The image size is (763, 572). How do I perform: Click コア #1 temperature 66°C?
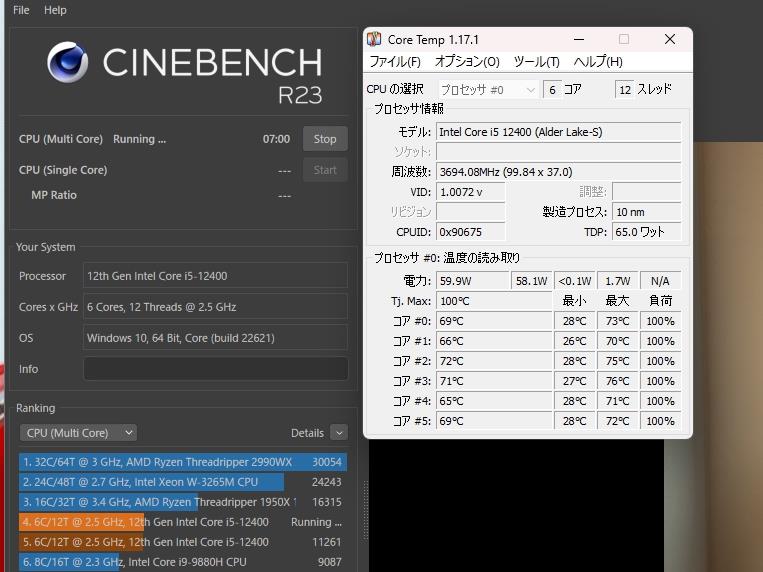coord(494,341)
